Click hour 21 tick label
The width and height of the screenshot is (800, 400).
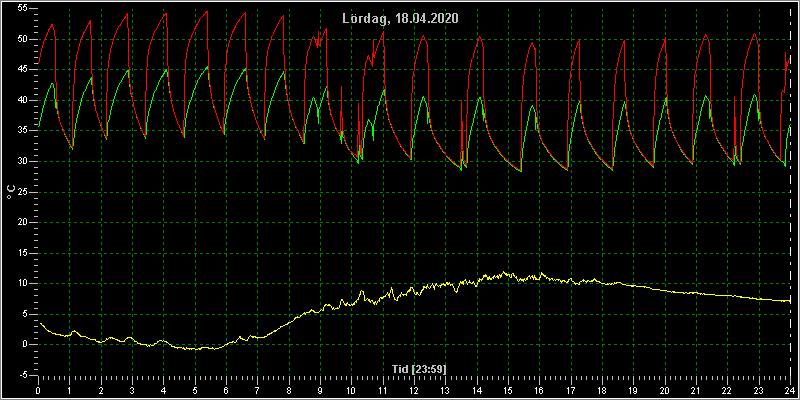(696, 390)
